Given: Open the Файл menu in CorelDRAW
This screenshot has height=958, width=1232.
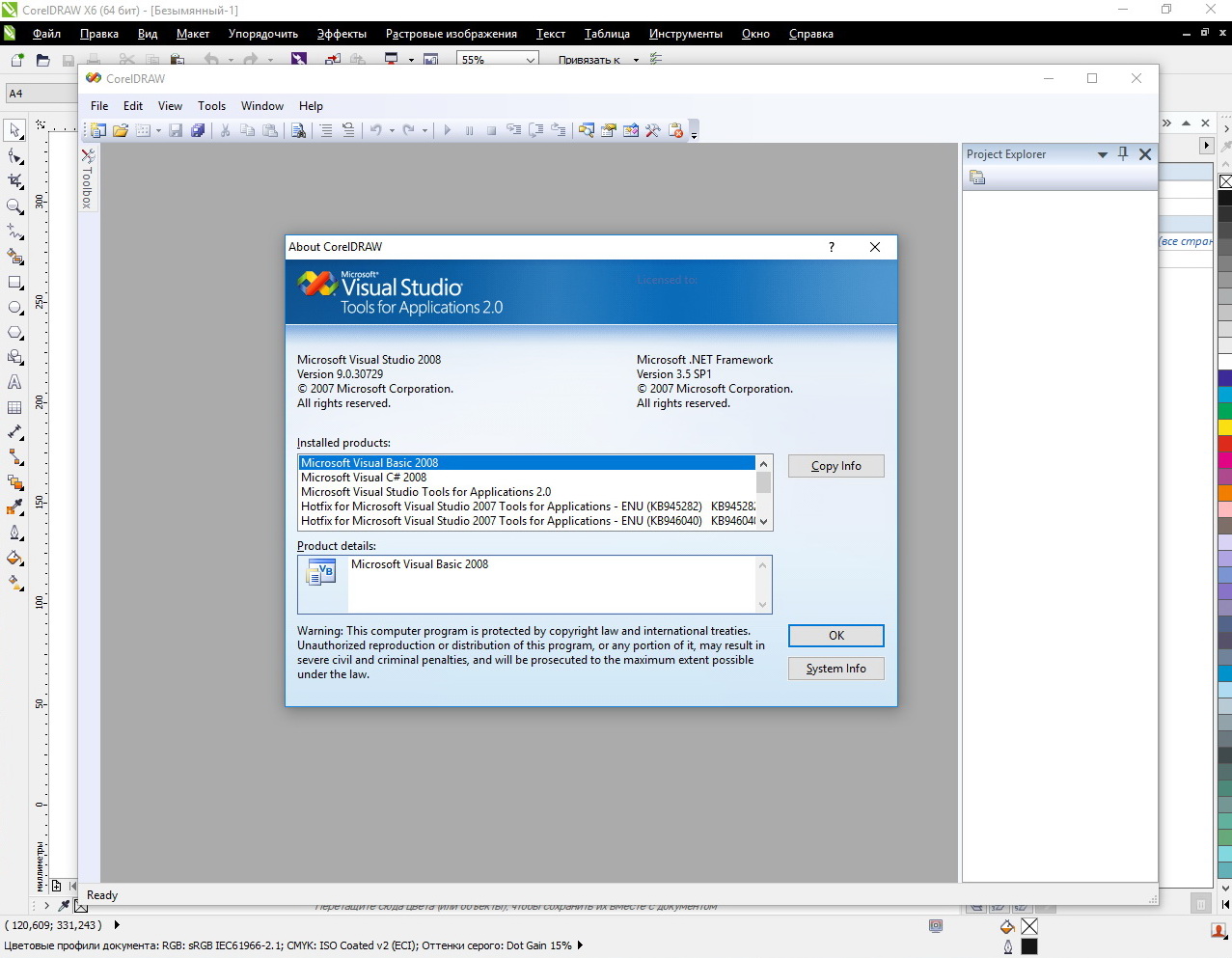Looking at the screenshot, I should click(46, 34).
